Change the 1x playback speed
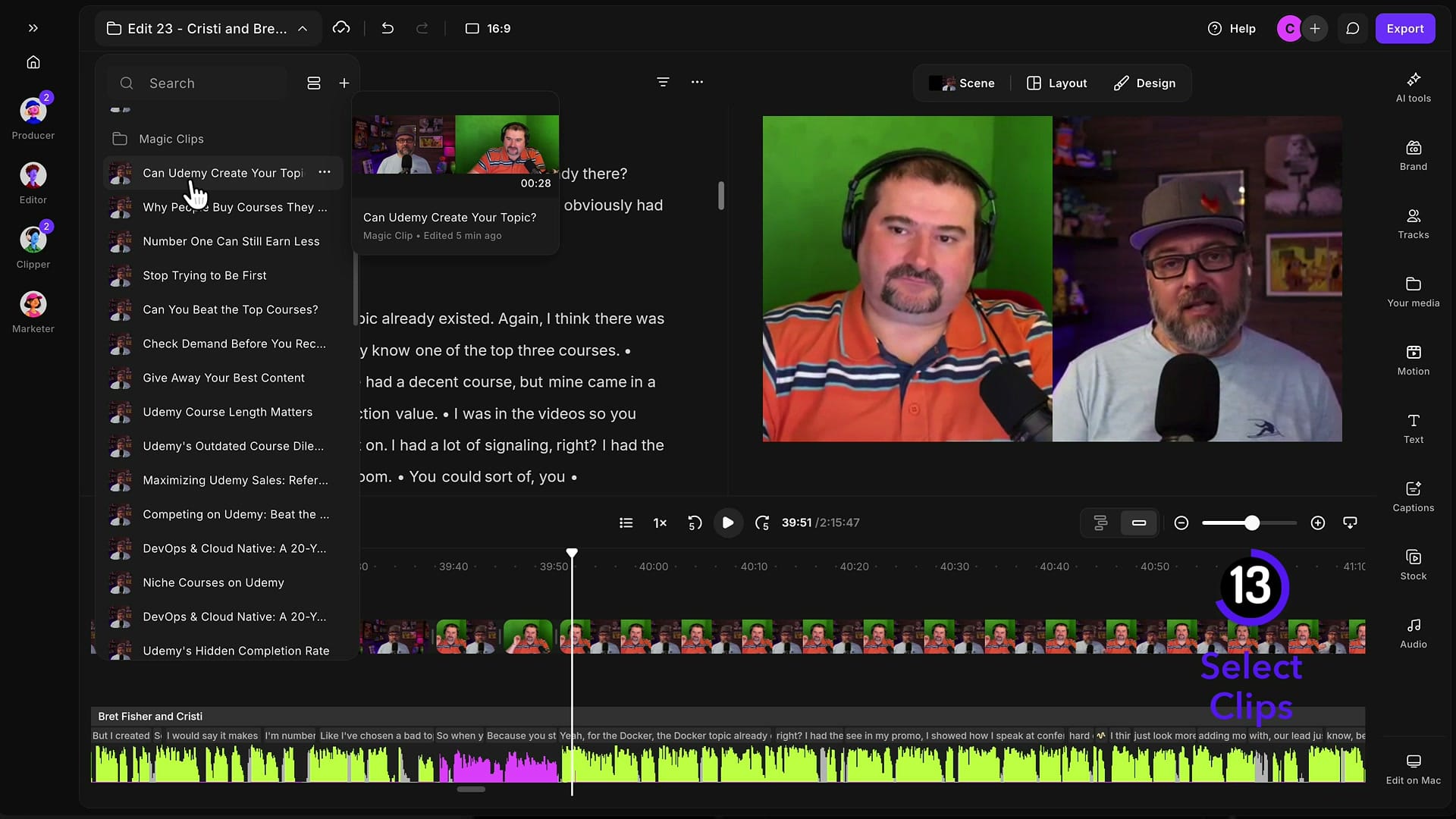This screenshot has width=1456, height=819. tap(660, 522)
